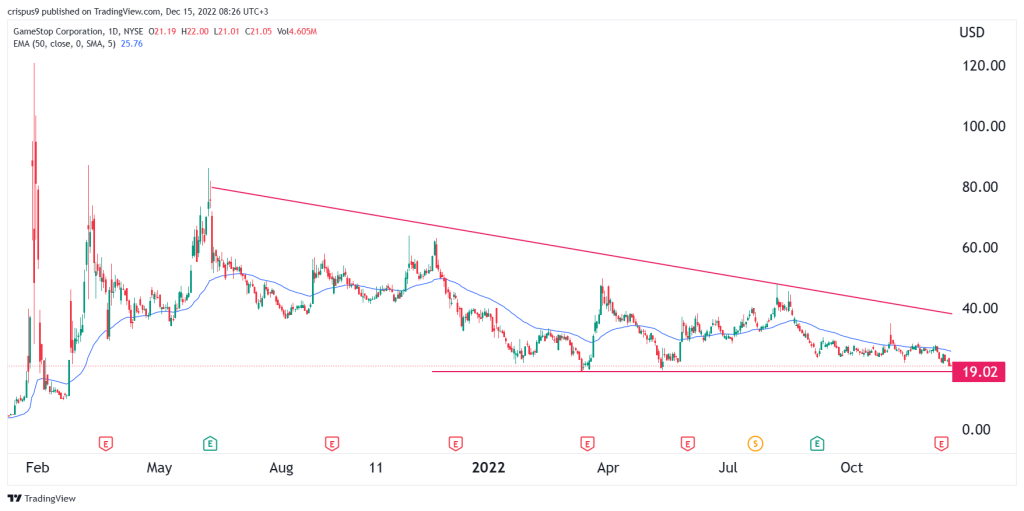Click the red earnings marker between Feb and May
Image resolution: width=1024 pixels, height=511 pixels.
coord(104,444)
